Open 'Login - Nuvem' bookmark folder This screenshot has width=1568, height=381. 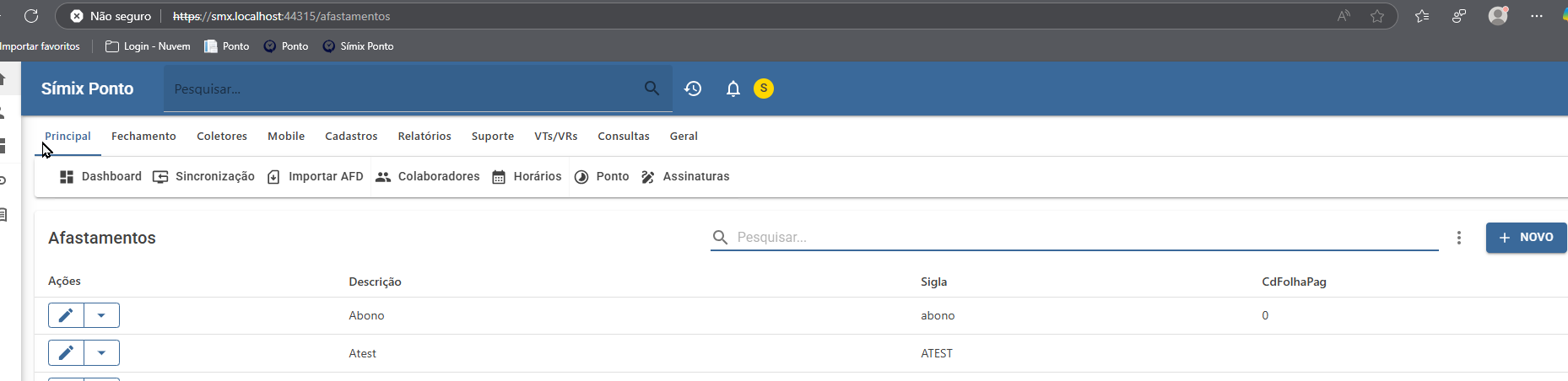pyautogui.click(x=148, y=46)
